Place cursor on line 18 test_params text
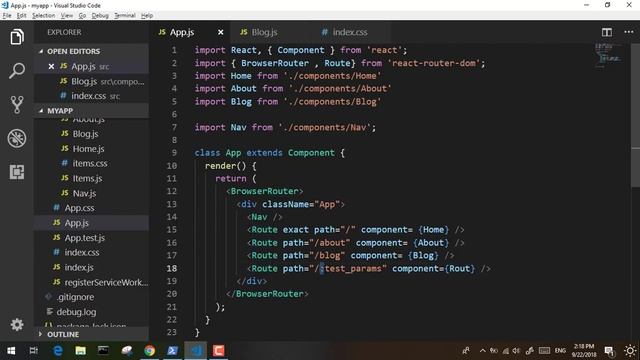The height and width of the screenshot is (360, 640). (x=353, y=269)
